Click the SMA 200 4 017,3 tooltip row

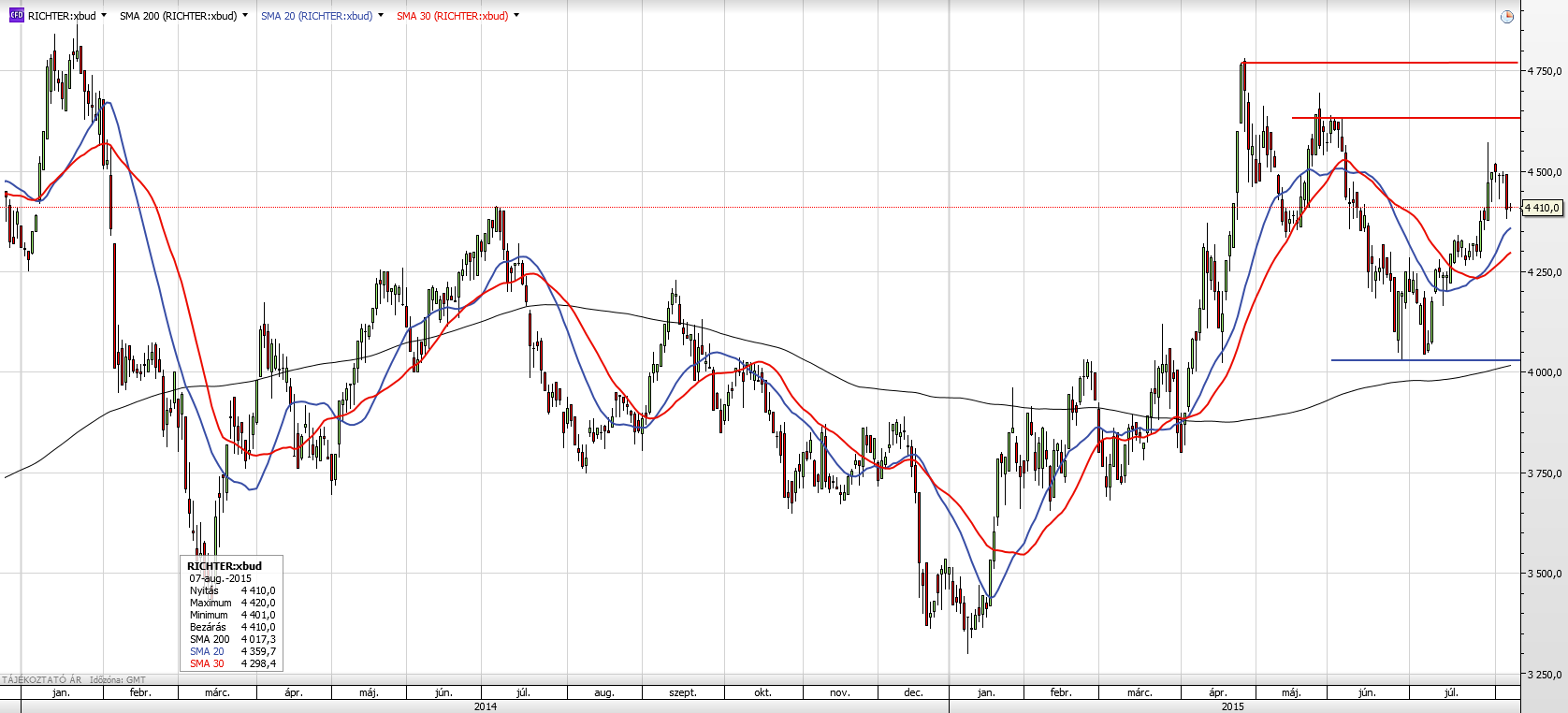coord(232,639)
